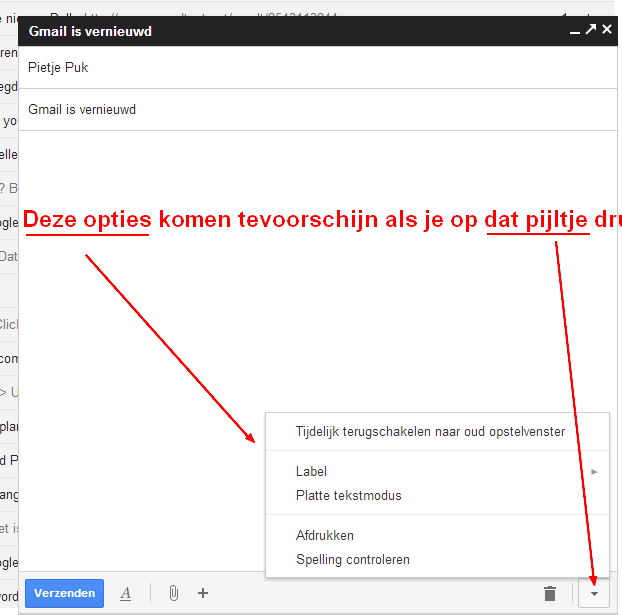The width and height of the screenshot is (622, 615).
Task: Select Afdrukken from the menu
Action: point(438,535)
